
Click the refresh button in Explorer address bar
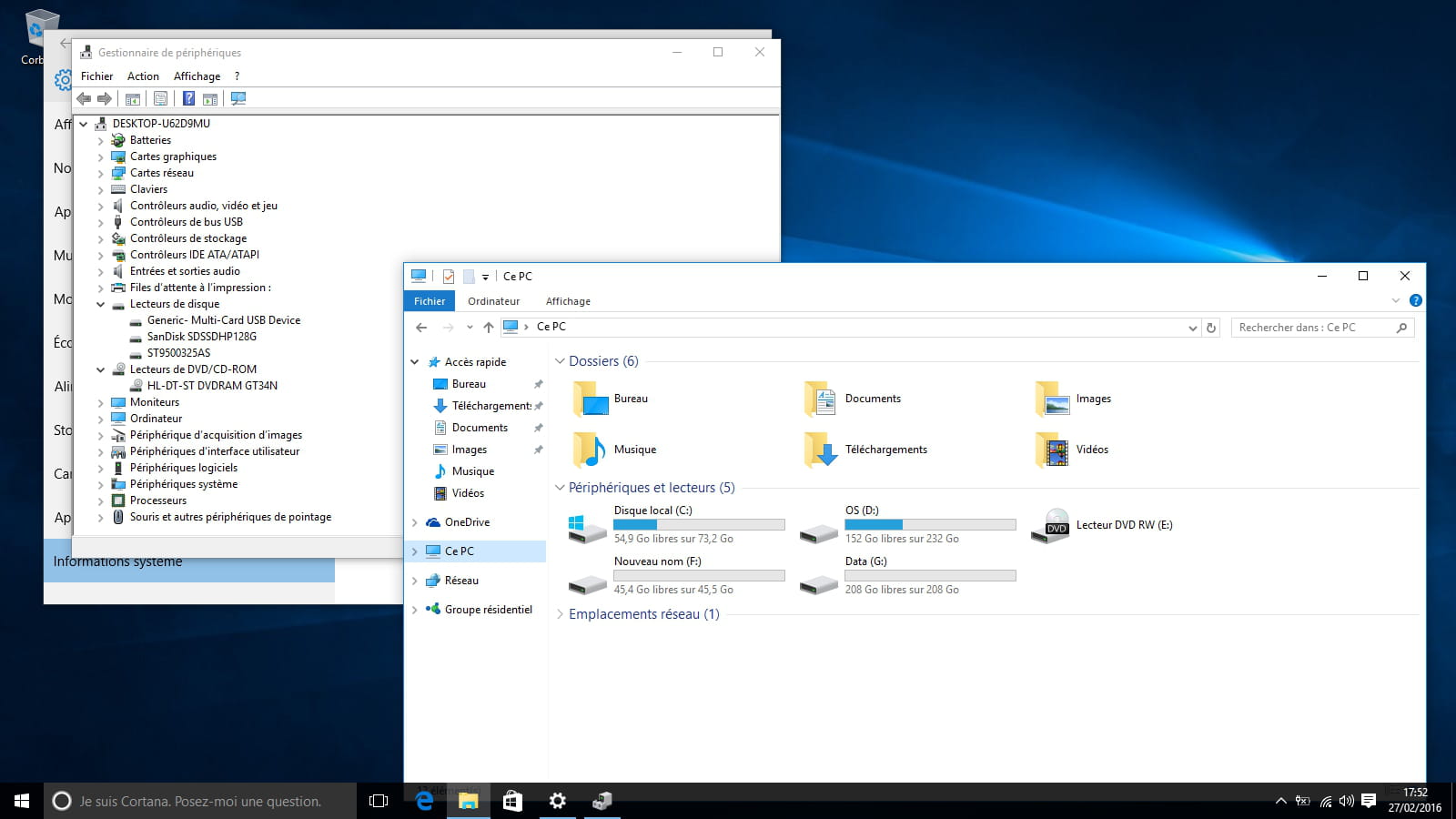(1211, 328)
